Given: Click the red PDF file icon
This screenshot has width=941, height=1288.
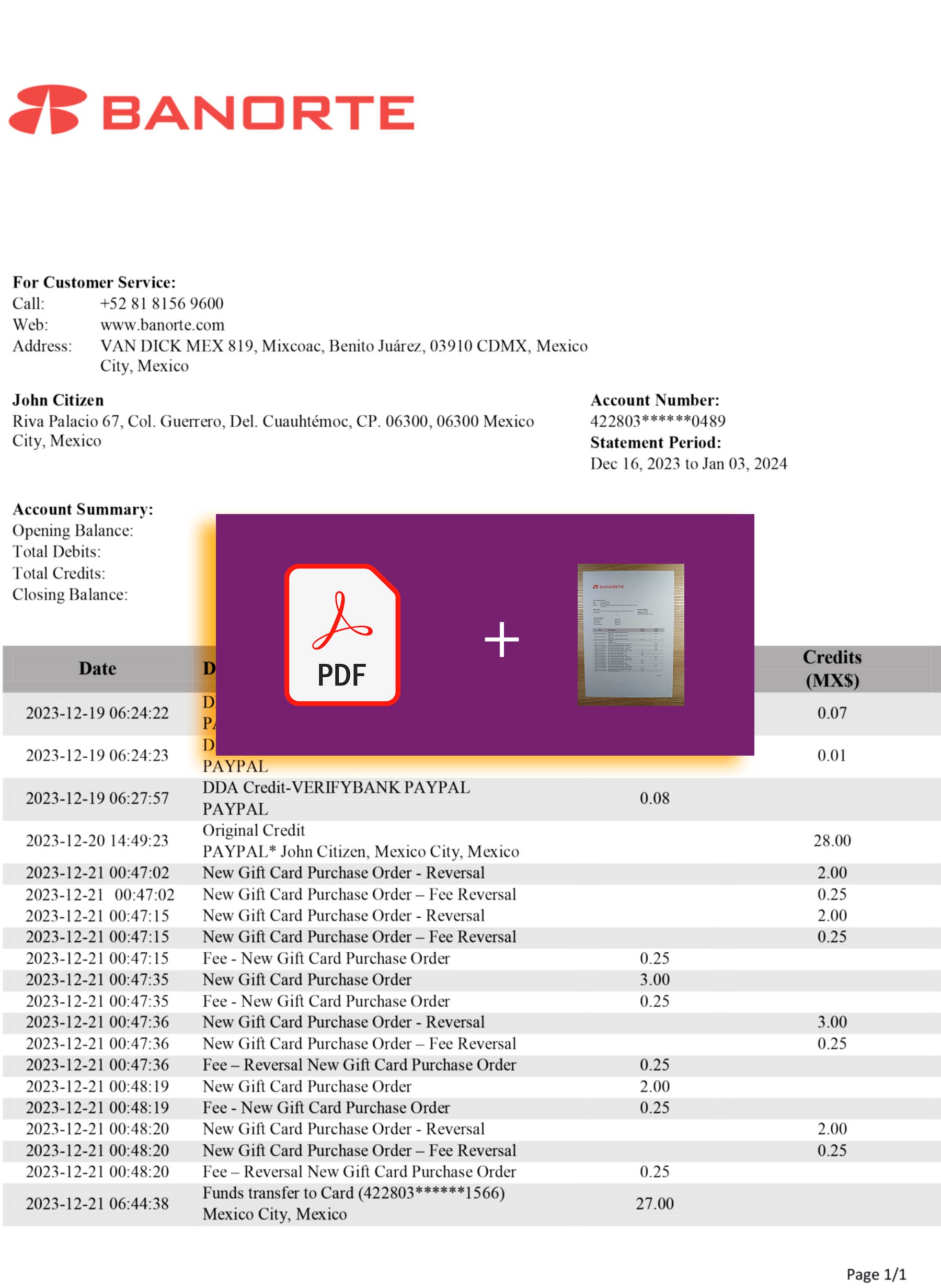Looking at the screenshot, I should coord(342,635).
